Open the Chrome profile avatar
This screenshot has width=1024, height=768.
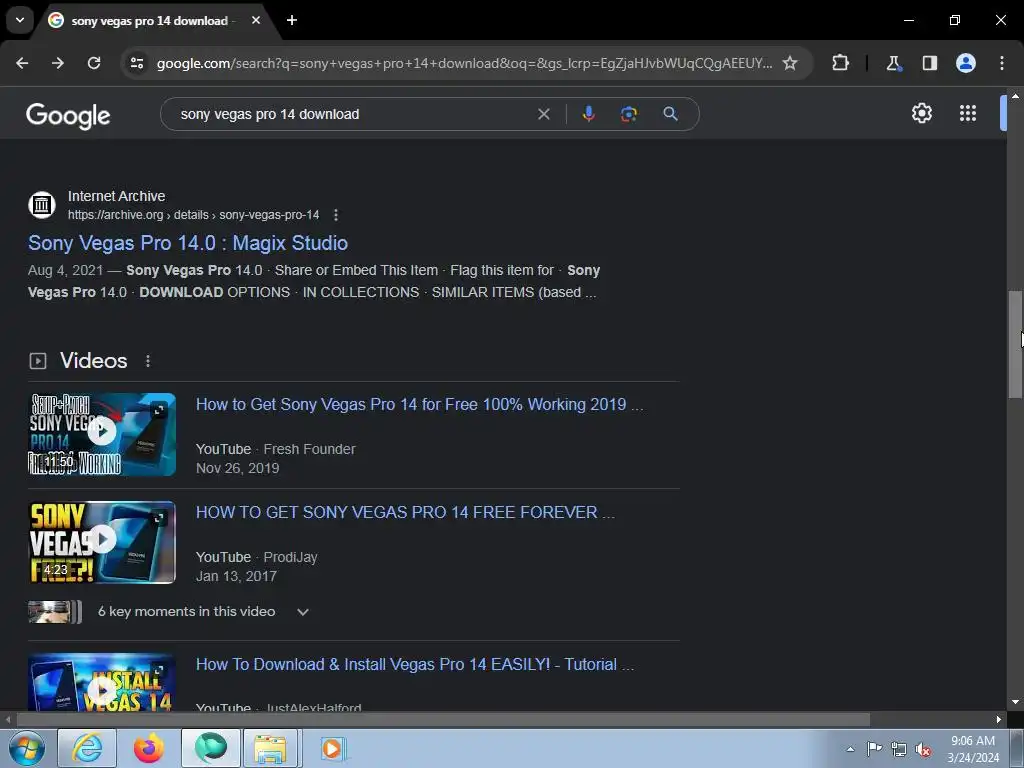(966, 63)
